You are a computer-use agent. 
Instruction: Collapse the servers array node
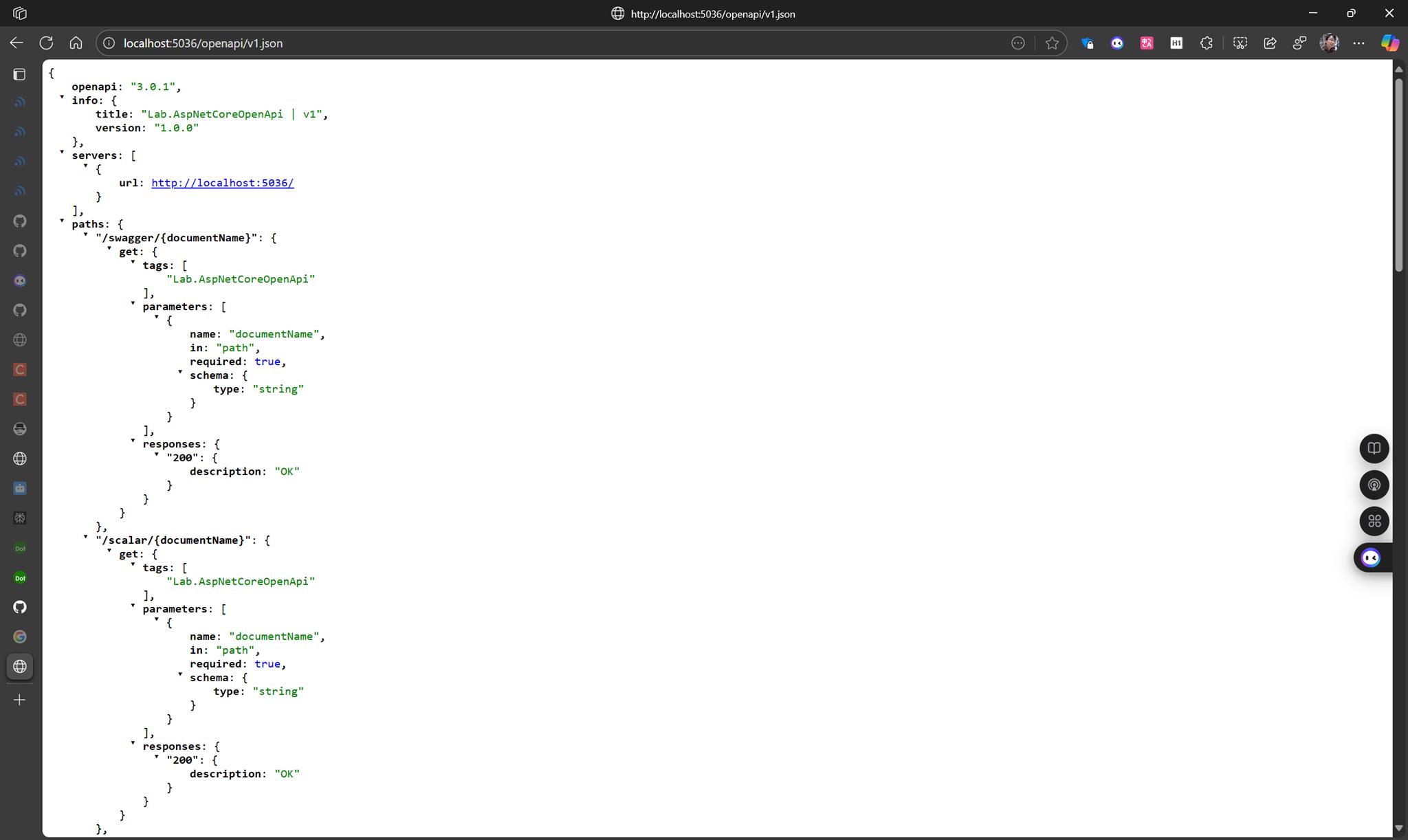click(x=62, y=153)
